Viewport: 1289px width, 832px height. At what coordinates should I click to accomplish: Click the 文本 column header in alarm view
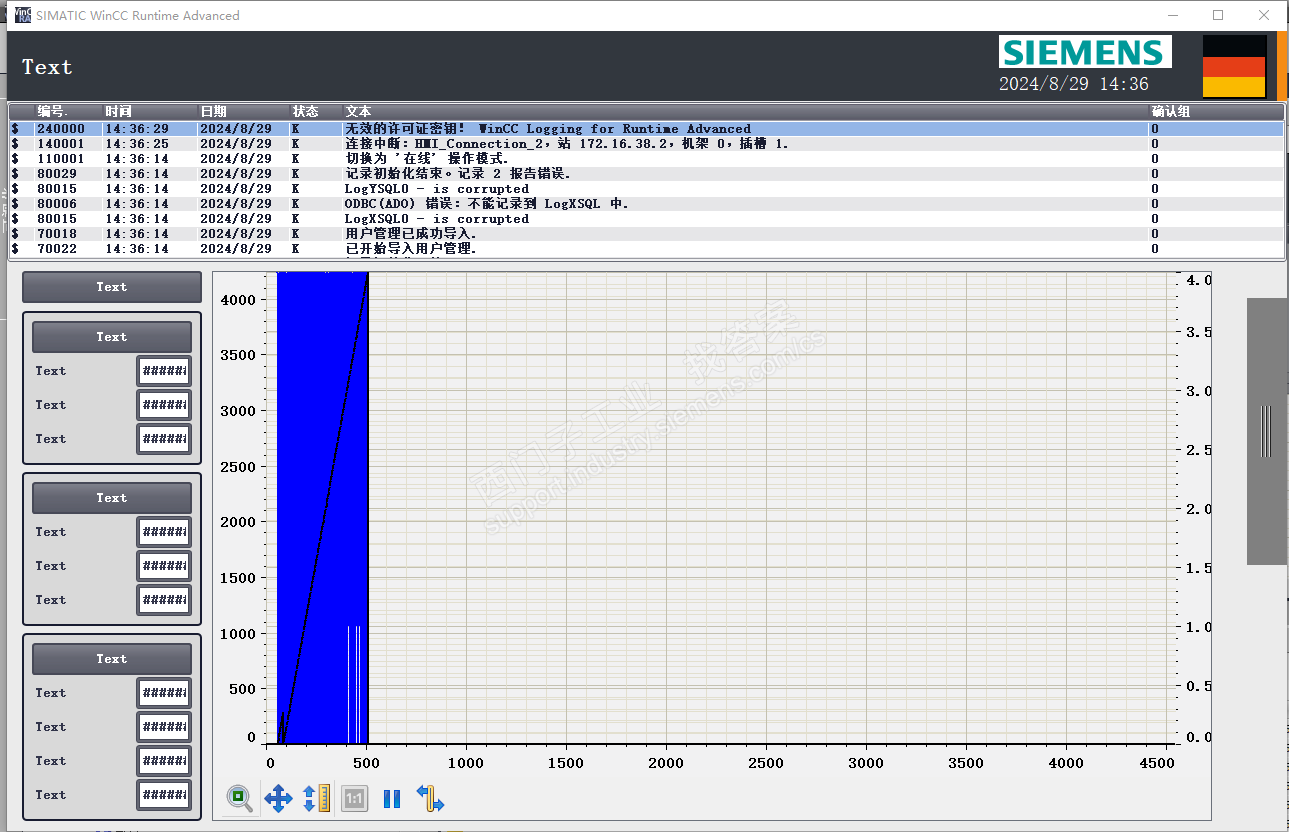coord(745,111)
